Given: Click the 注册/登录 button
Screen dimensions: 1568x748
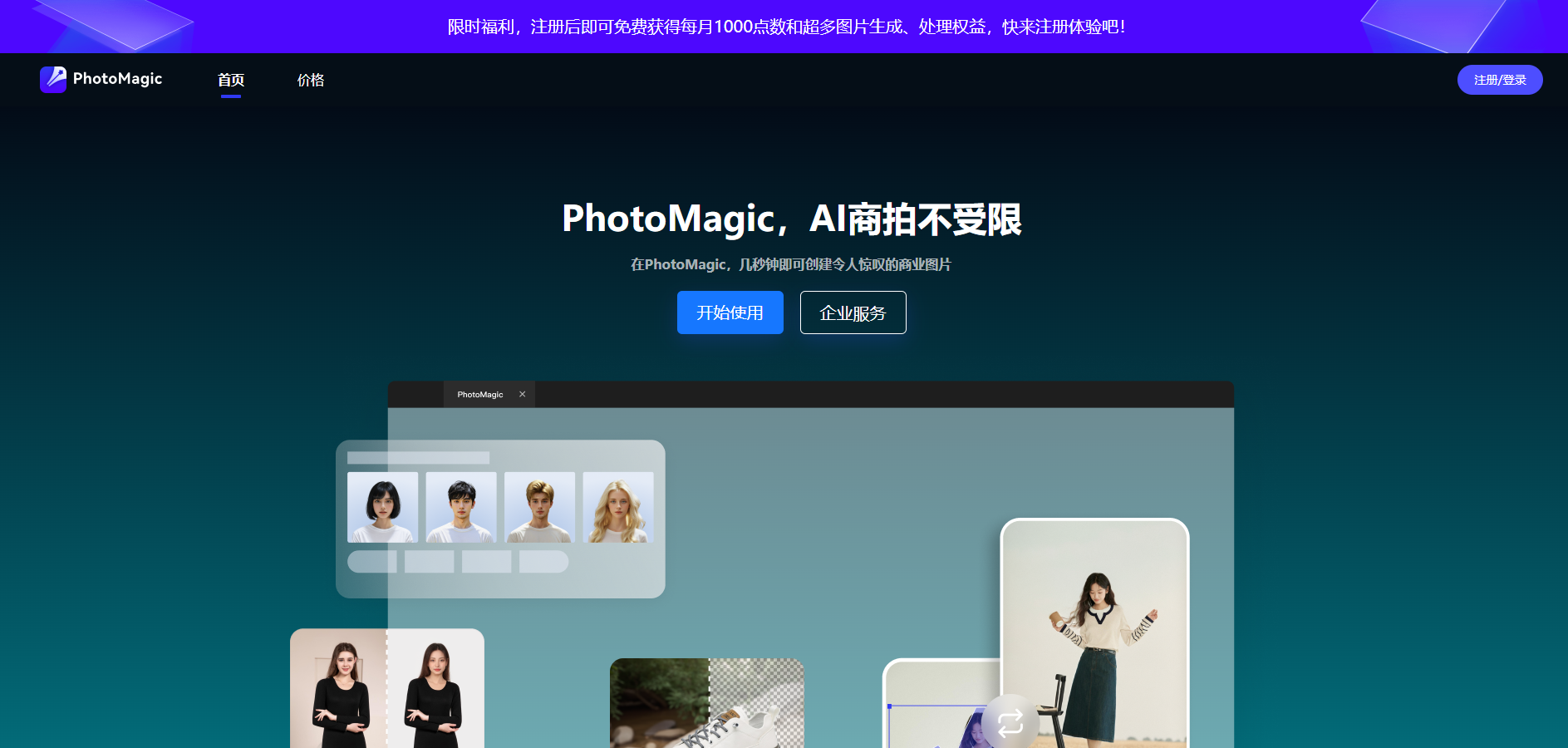Looking at the screenshot, I should [1500, 80].
